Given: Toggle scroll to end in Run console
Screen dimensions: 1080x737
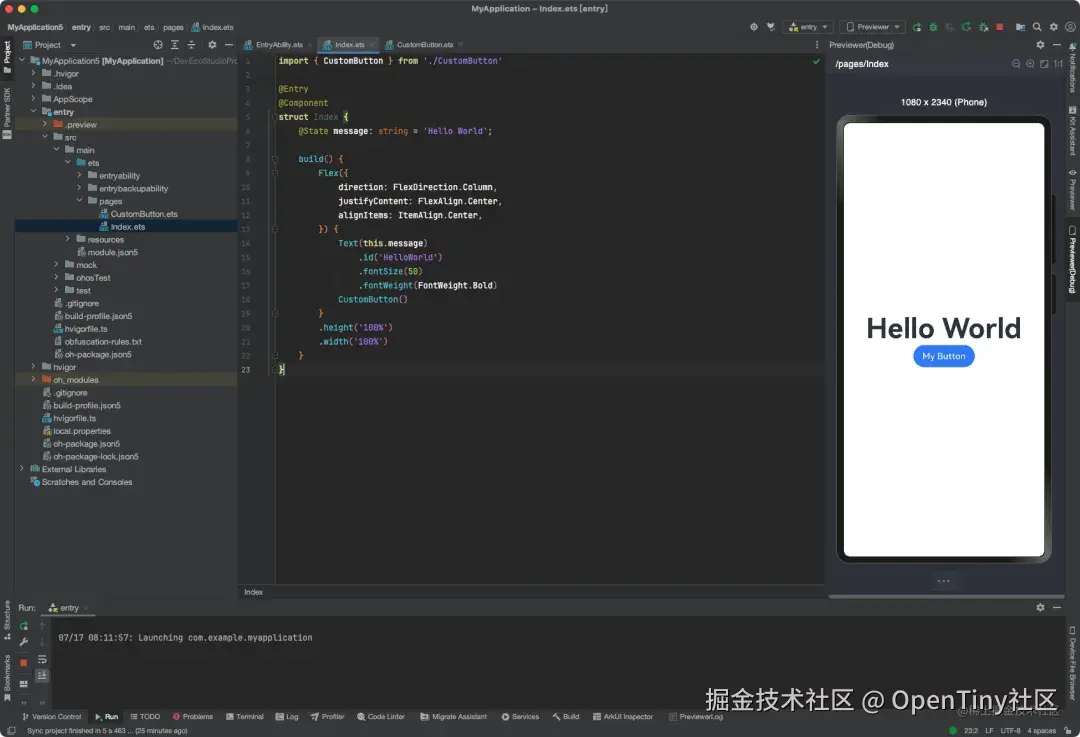Looking at the screenshot, I should [42, 676].
